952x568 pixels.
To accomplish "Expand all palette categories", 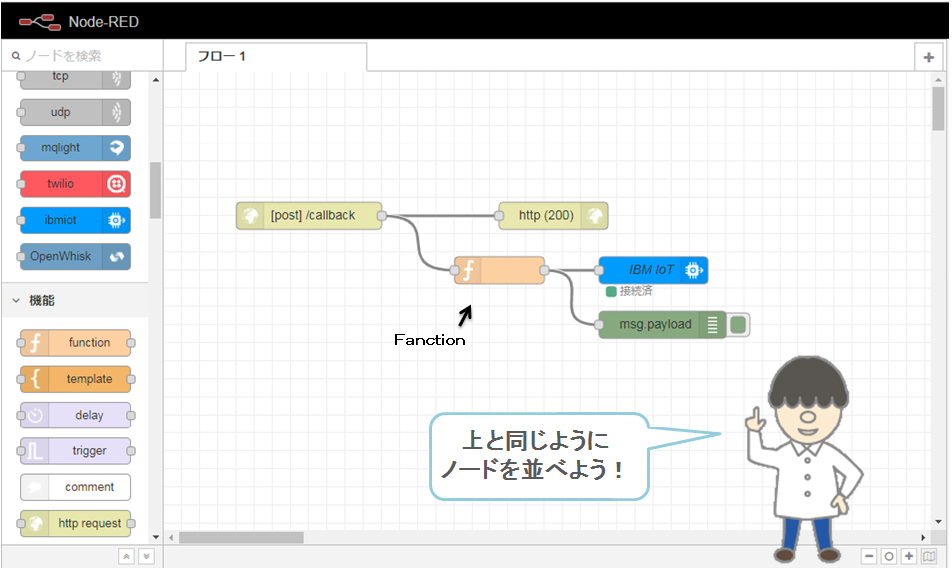I will [146, 556].
